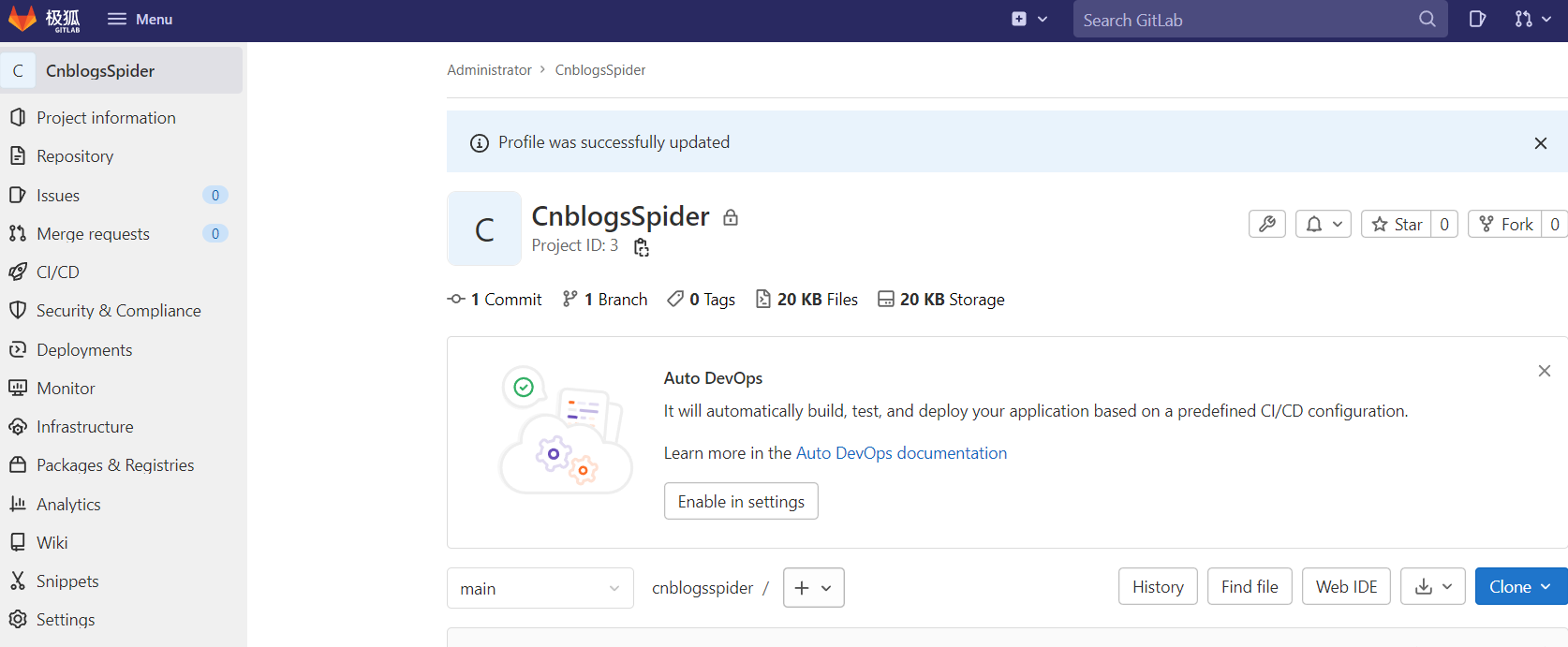The height and width of the screenshot is (647, 1568).
Task: Dismiss the profile updated alert
Action: point(1541,142)
